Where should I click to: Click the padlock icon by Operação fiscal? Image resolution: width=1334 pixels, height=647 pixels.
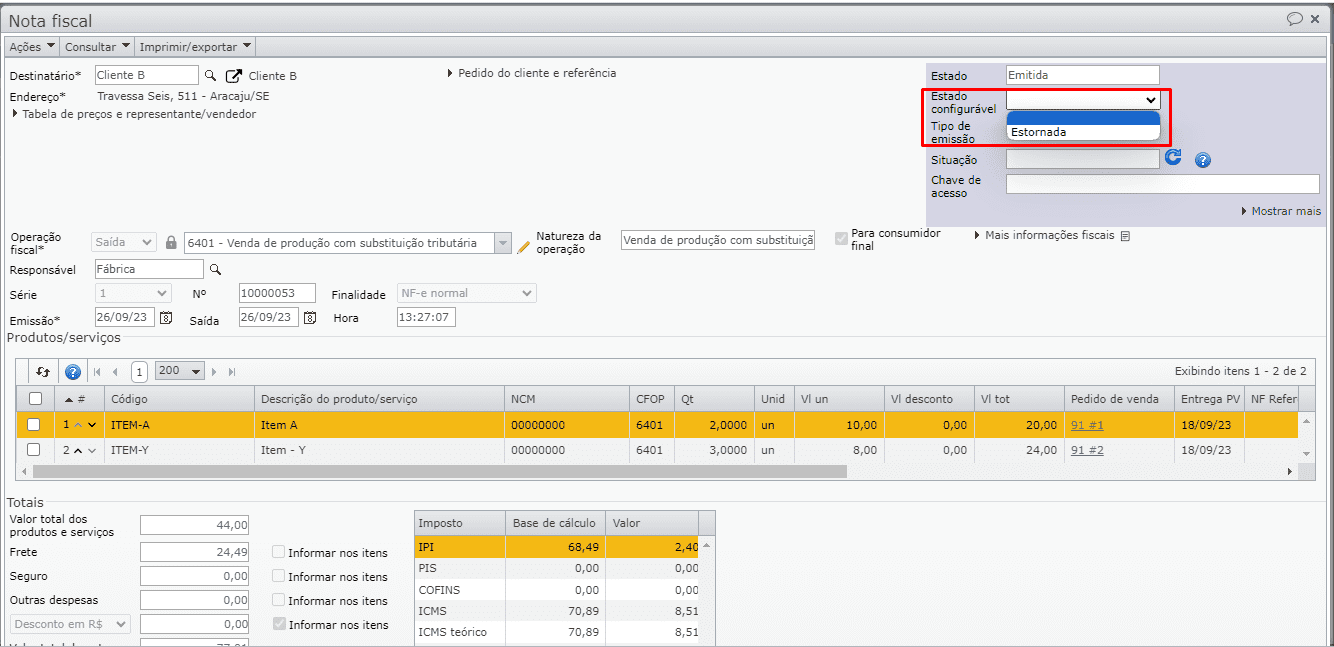click(171, 243)
